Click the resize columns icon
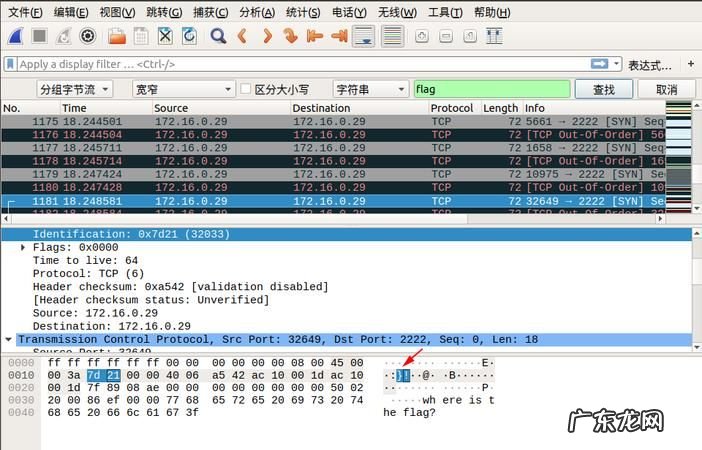The height and width of the screenshot is (450, 702). 493,36
